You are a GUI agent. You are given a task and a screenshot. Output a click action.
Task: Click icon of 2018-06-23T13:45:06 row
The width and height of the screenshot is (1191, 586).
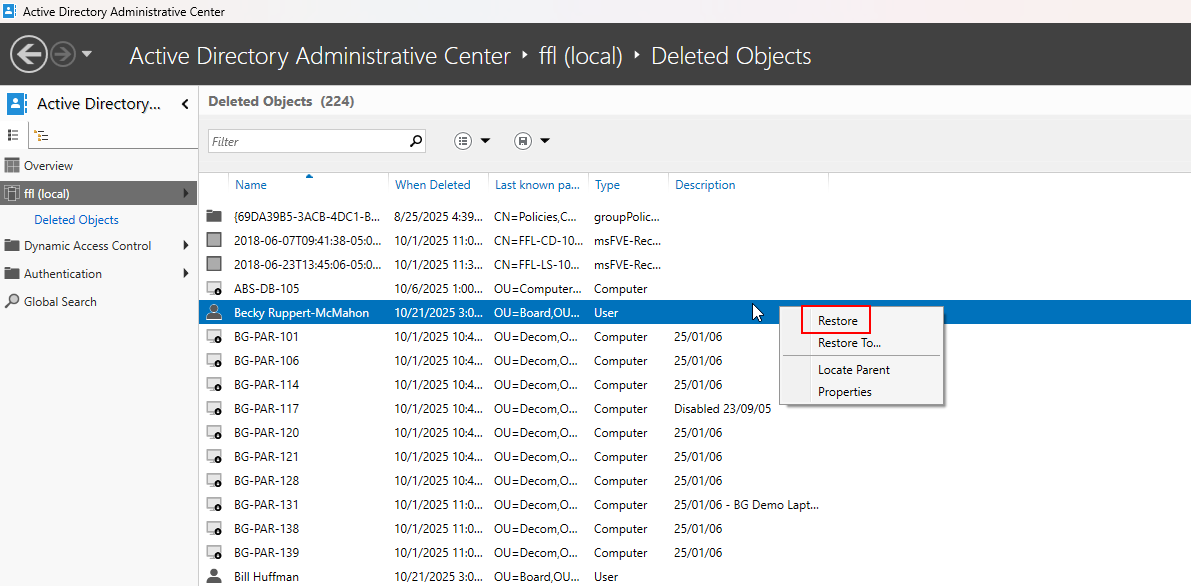pyautogui.click(x=213, y=264)
